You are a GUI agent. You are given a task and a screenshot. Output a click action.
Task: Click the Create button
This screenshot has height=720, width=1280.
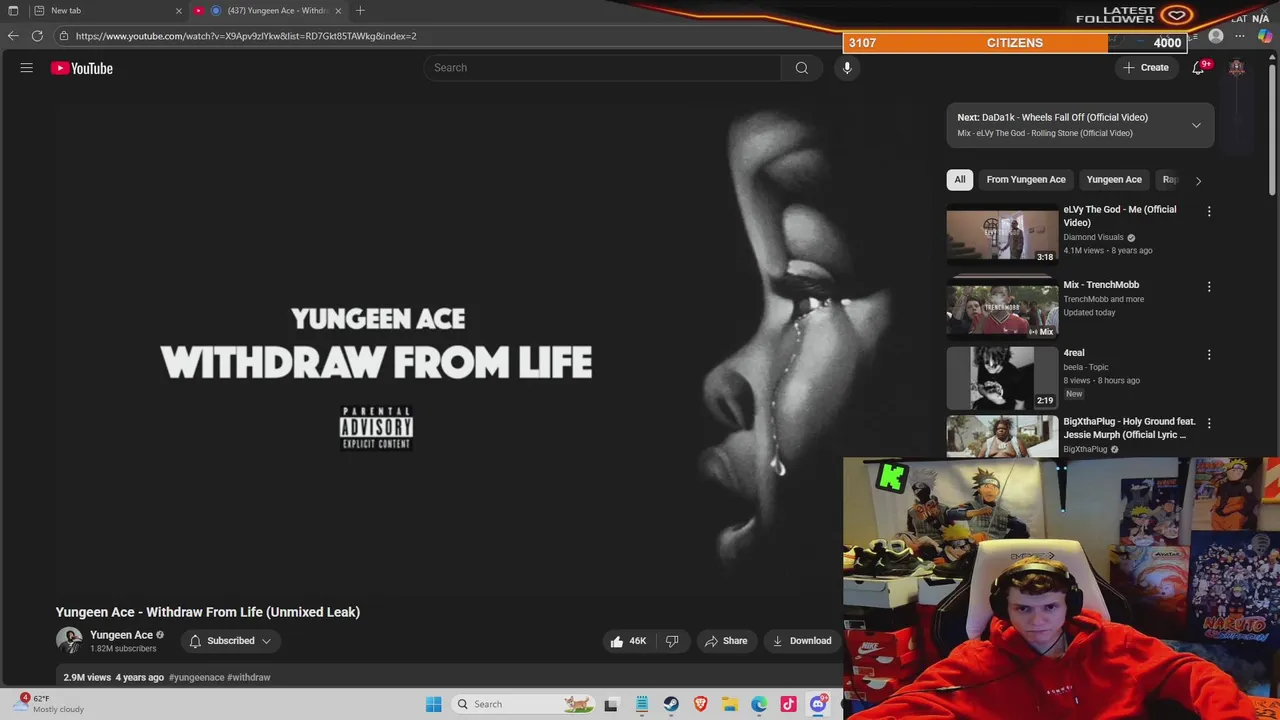click(1146, 68)
